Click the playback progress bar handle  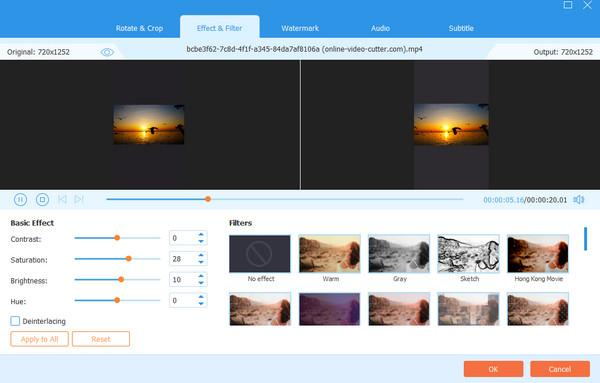(x=208, y=199)
